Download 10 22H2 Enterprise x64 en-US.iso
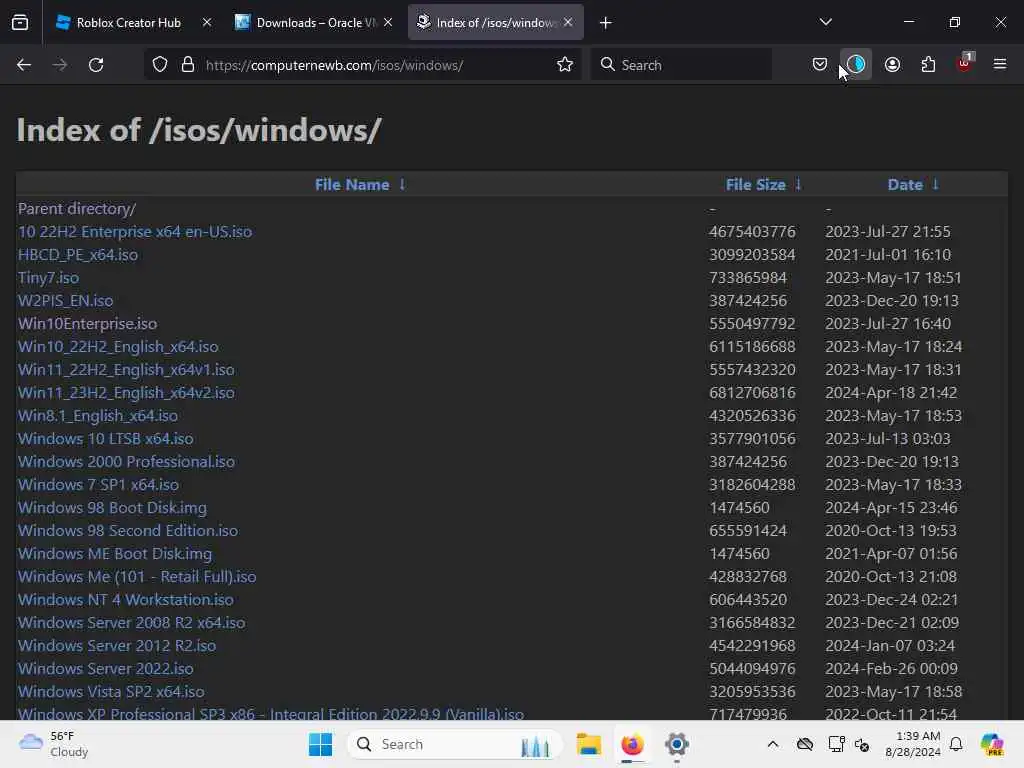Image resolution: width=1024 pixels, height=768 pixels. click(x=135, y=232)
